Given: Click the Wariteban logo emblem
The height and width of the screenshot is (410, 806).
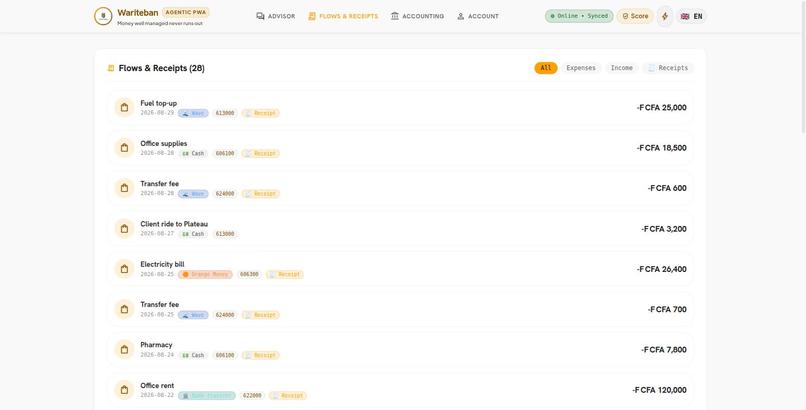Looking at the screenshot, I should click(103, 16).
